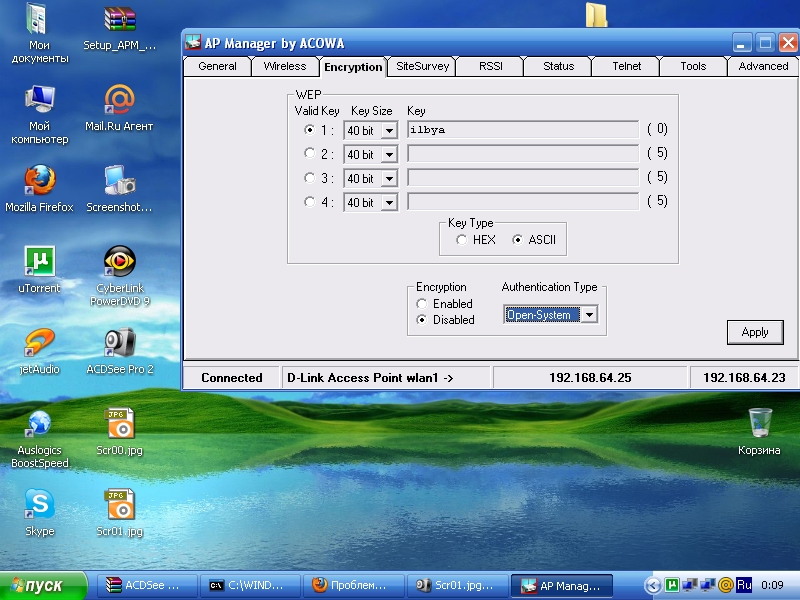Open the Start (пуск) menu

tap(44, 585)
